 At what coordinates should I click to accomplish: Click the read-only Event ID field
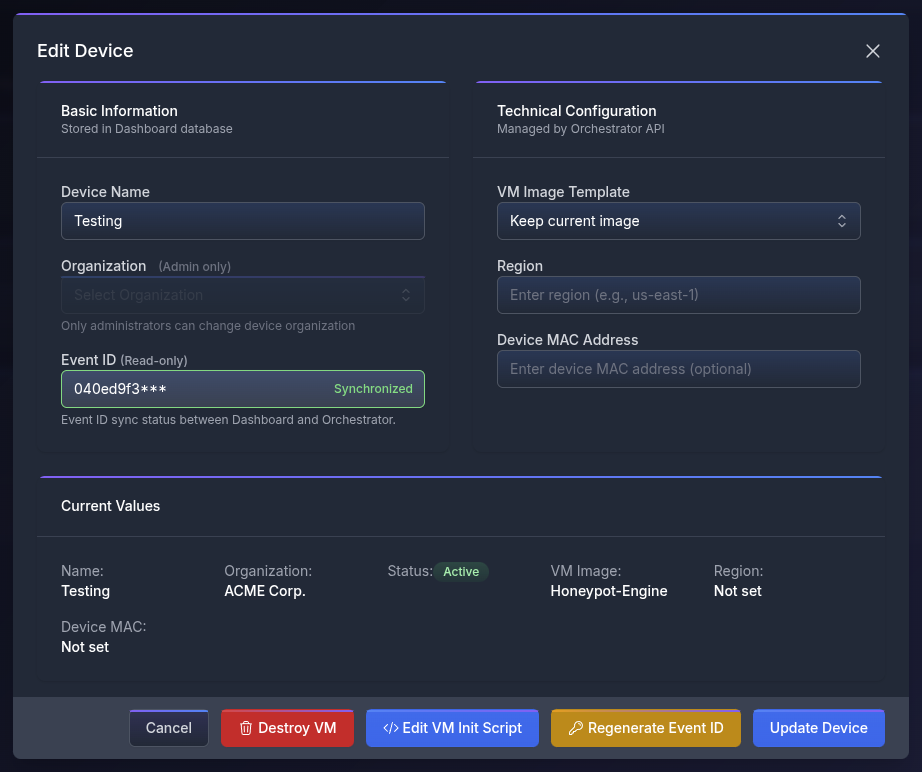click(x=190, y=389)
